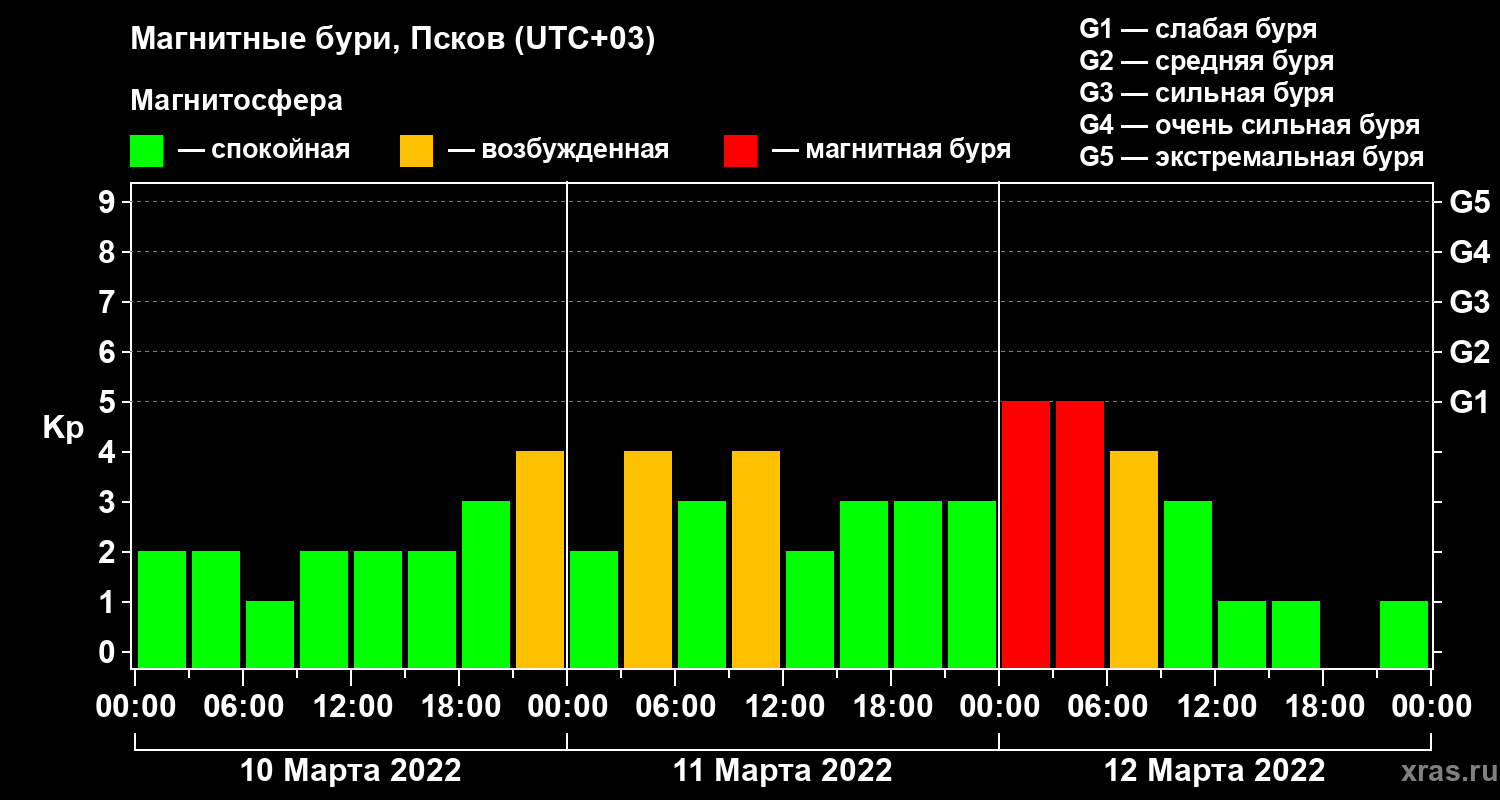Select the chart title 'Магнитные бури, Псков (UTC+03)'

(x=393, y=41)
